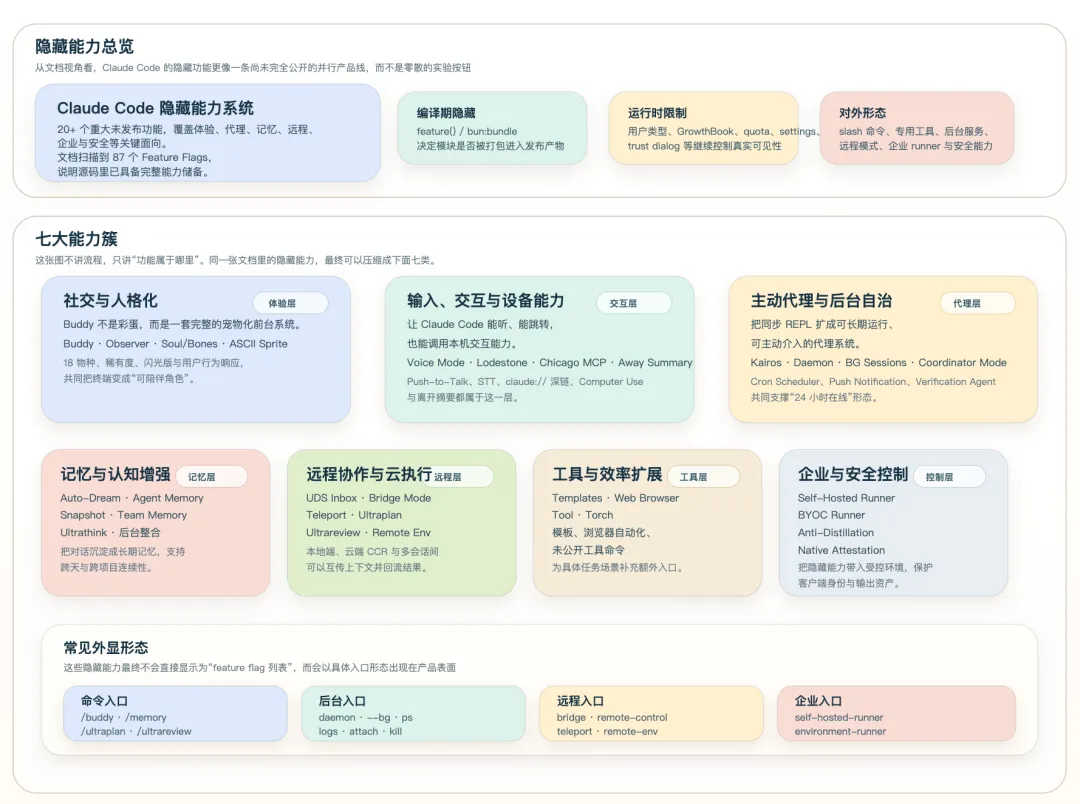Click the 命令入口 card title

point(104,701)
